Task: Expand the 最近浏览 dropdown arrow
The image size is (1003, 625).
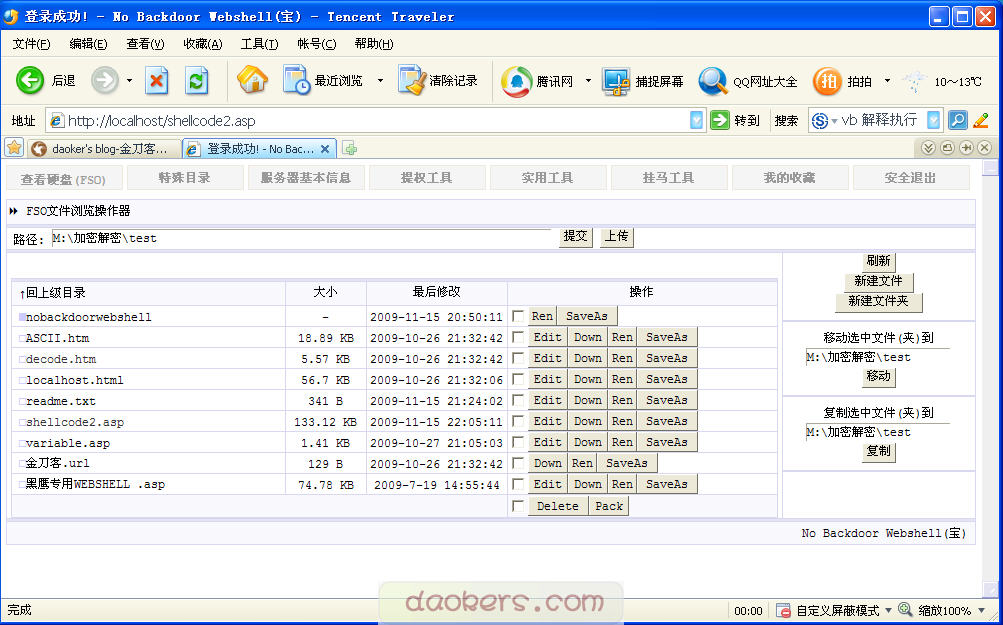Action: click(x=380, y=81)
